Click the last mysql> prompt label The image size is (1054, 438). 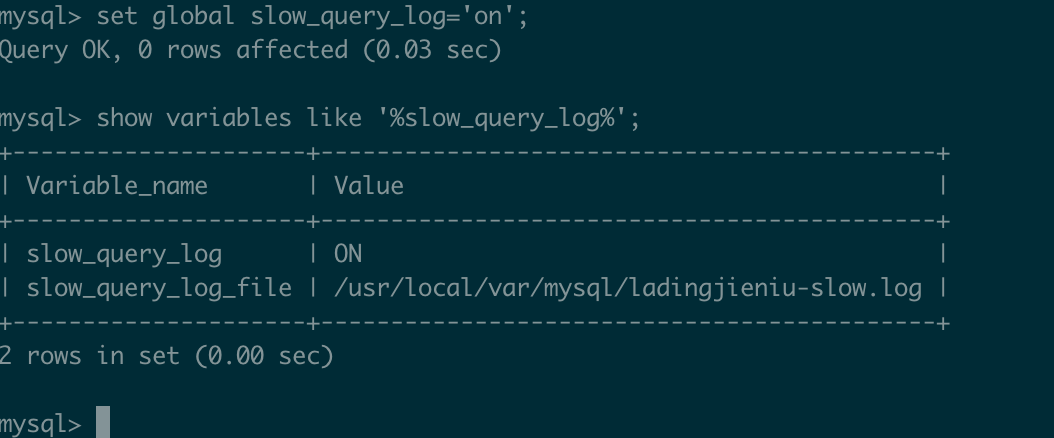40,425
